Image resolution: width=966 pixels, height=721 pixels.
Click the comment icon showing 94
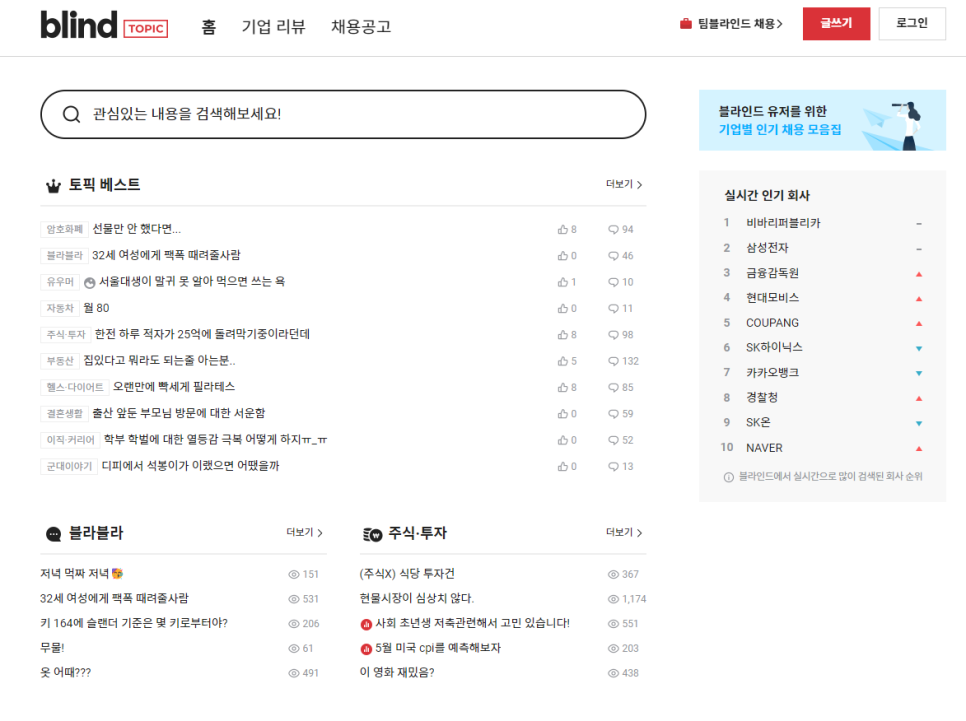[613, 229]
